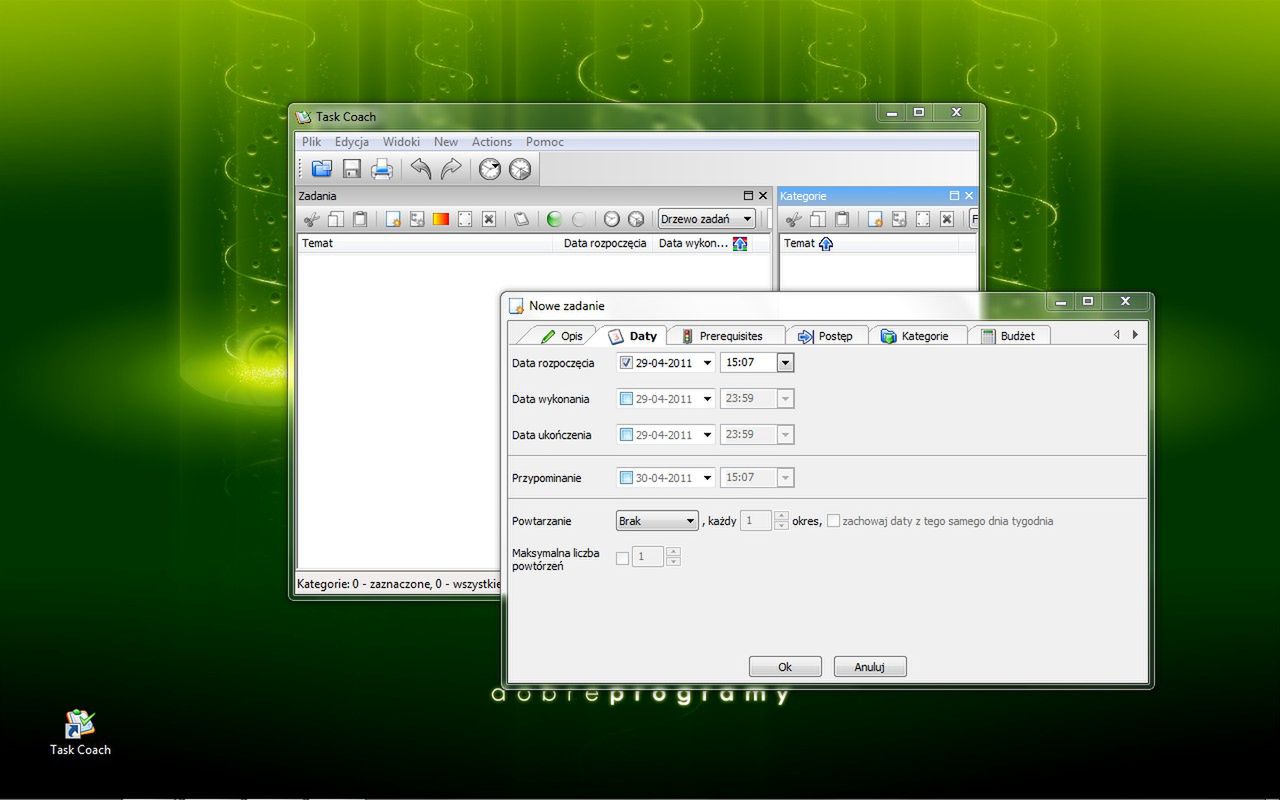The width and height of the screenshot is (1280, 800).
Task: Print using the printer toolbar icon
Action: (x=382, y=169)
